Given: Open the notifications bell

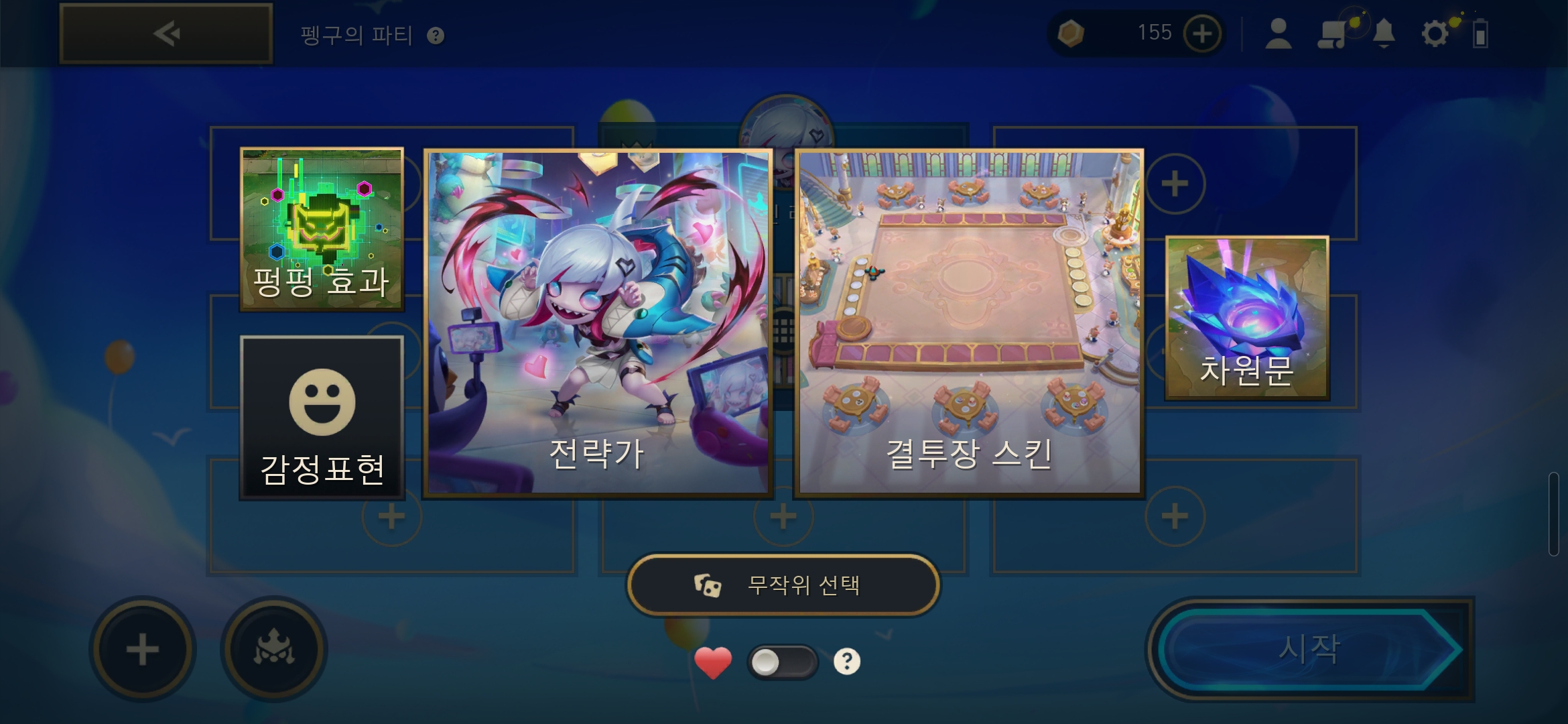Looking at the screenshot, I should pos(1384,34).
